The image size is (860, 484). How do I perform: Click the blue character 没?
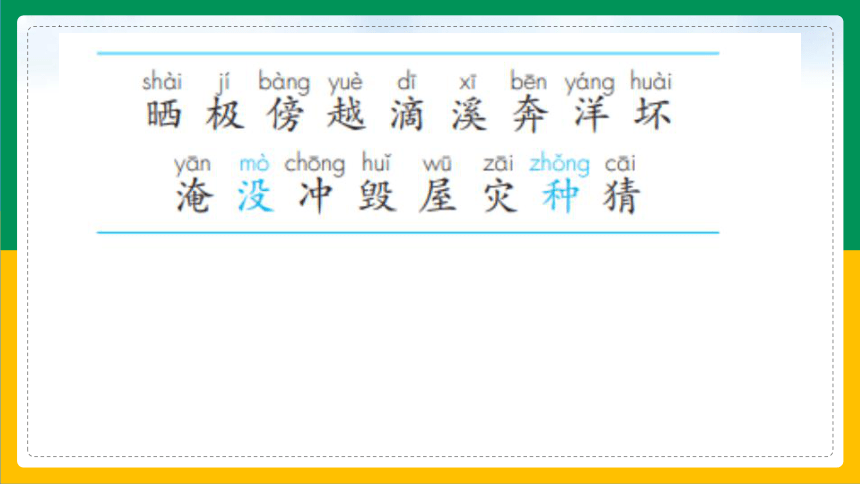(255, 196)
